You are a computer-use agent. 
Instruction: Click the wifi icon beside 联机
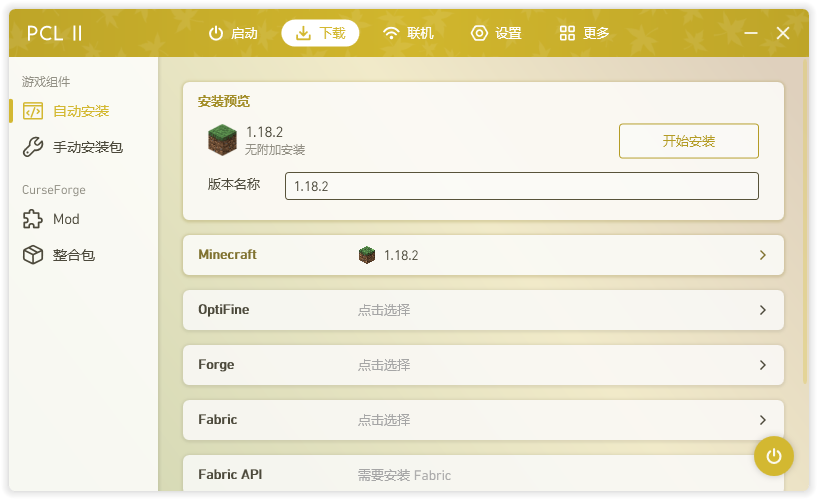point(391,33)
